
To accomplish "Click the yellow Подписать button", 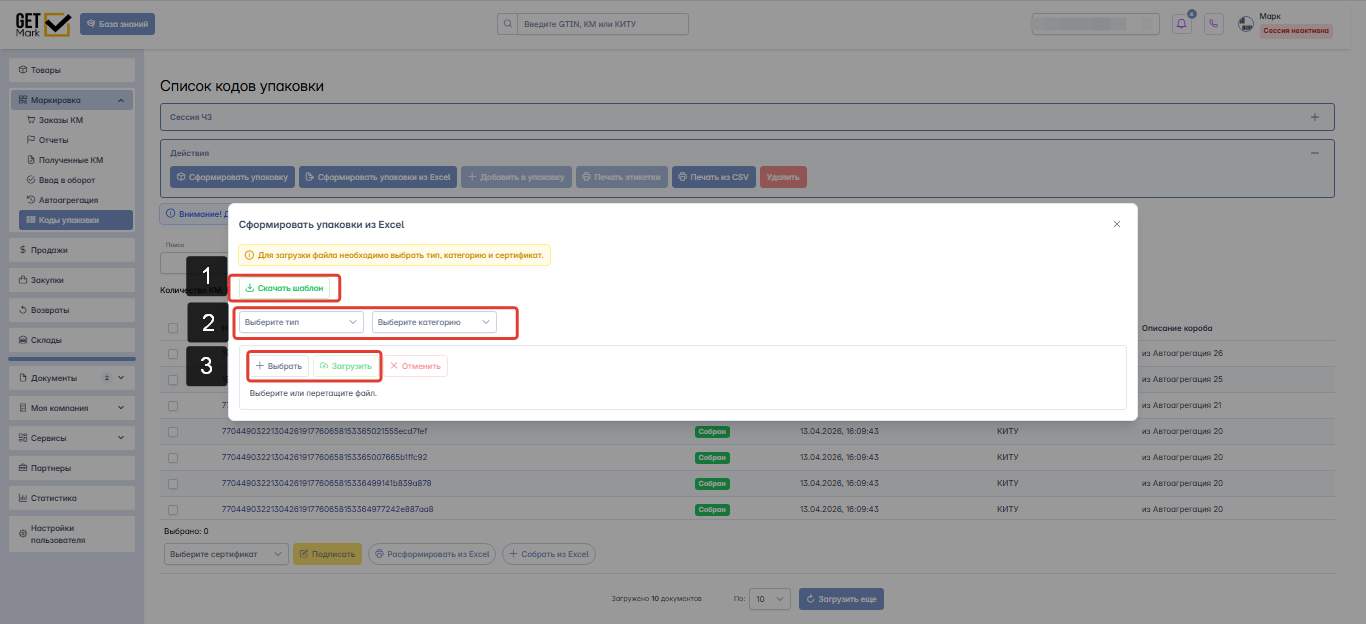I will [327, 554].
